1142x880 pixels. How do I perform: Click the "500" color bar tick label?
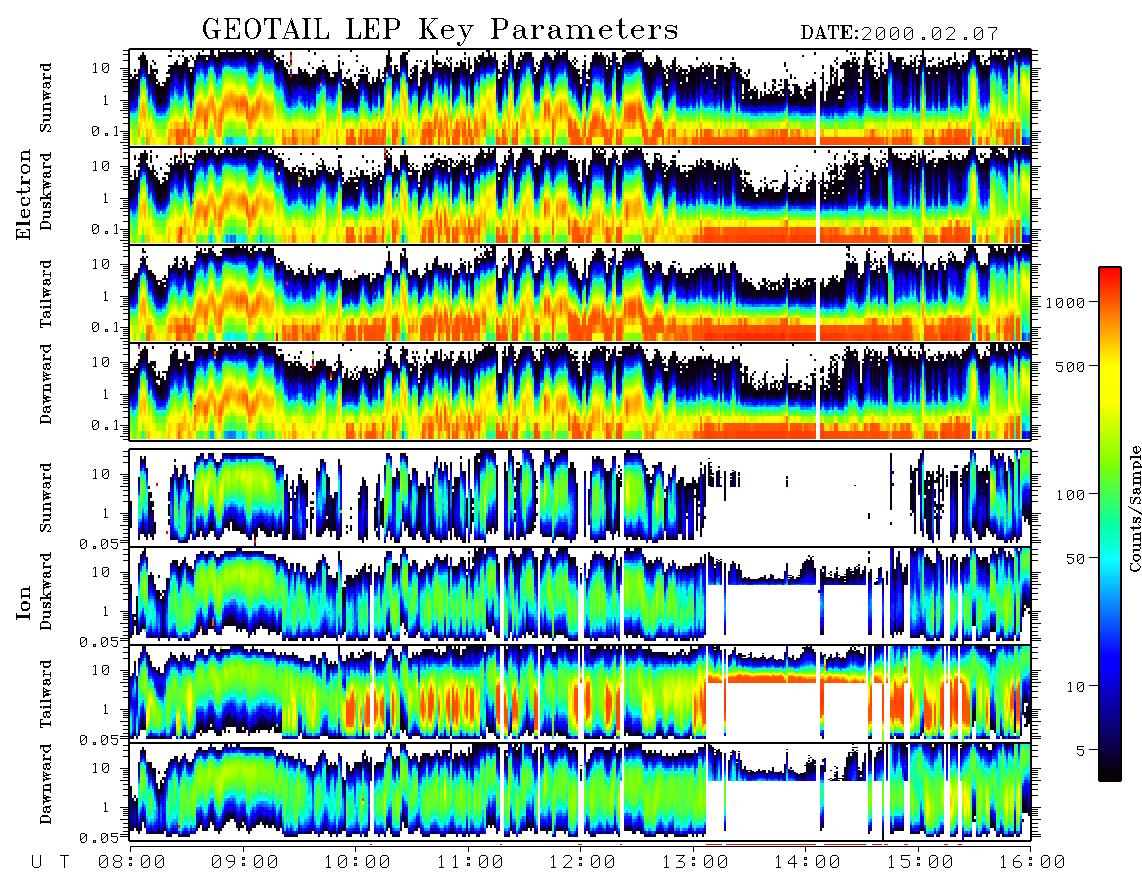tap(1070, 366)
